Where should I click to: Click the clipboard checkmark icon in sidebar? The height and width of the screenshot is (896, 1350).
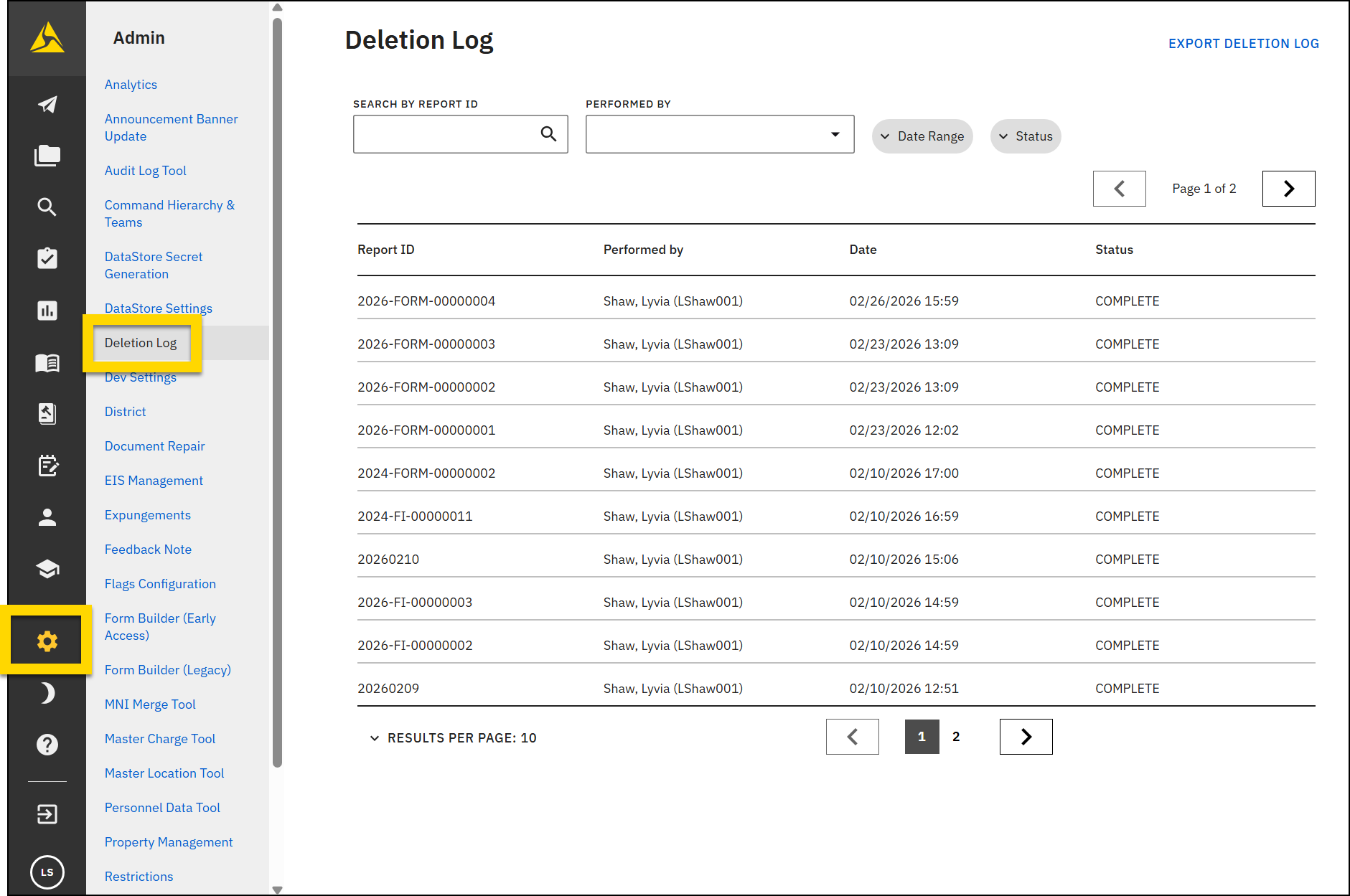coord(47,258)
